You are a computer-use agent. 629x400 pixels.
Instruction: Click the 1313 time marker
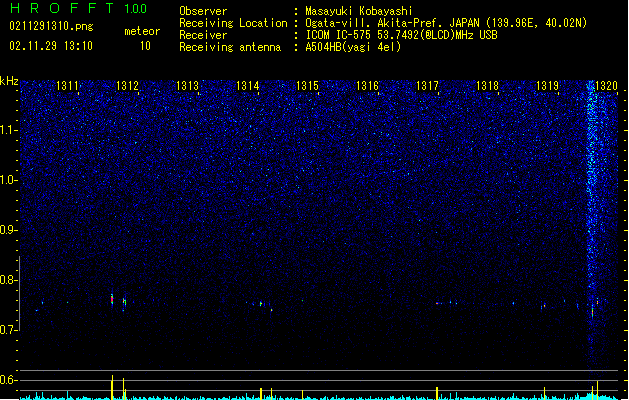pos(187,85)
